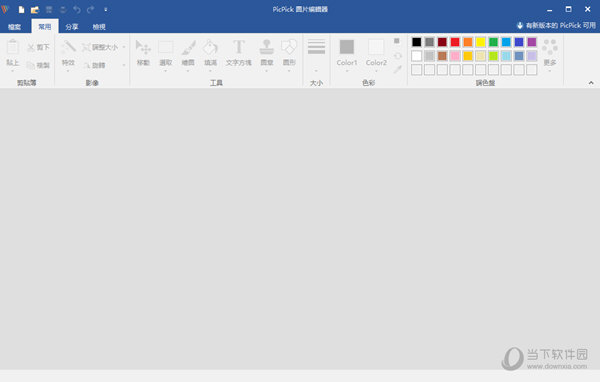This screenshot has width=600, height=382.
Task: Pick the brown palette swatch
Action: [442, 56]
